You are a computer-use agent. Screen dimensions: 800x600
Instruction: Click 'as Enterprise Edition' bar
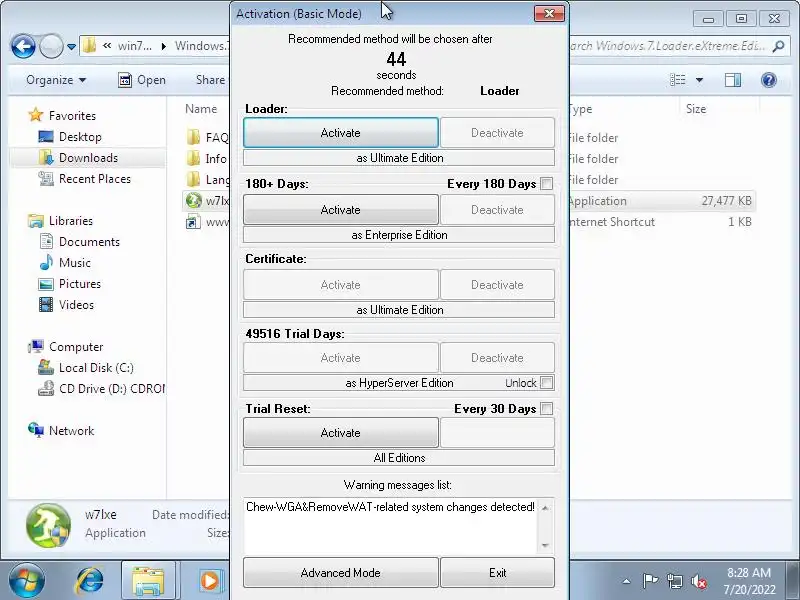(x=399, y=235)
